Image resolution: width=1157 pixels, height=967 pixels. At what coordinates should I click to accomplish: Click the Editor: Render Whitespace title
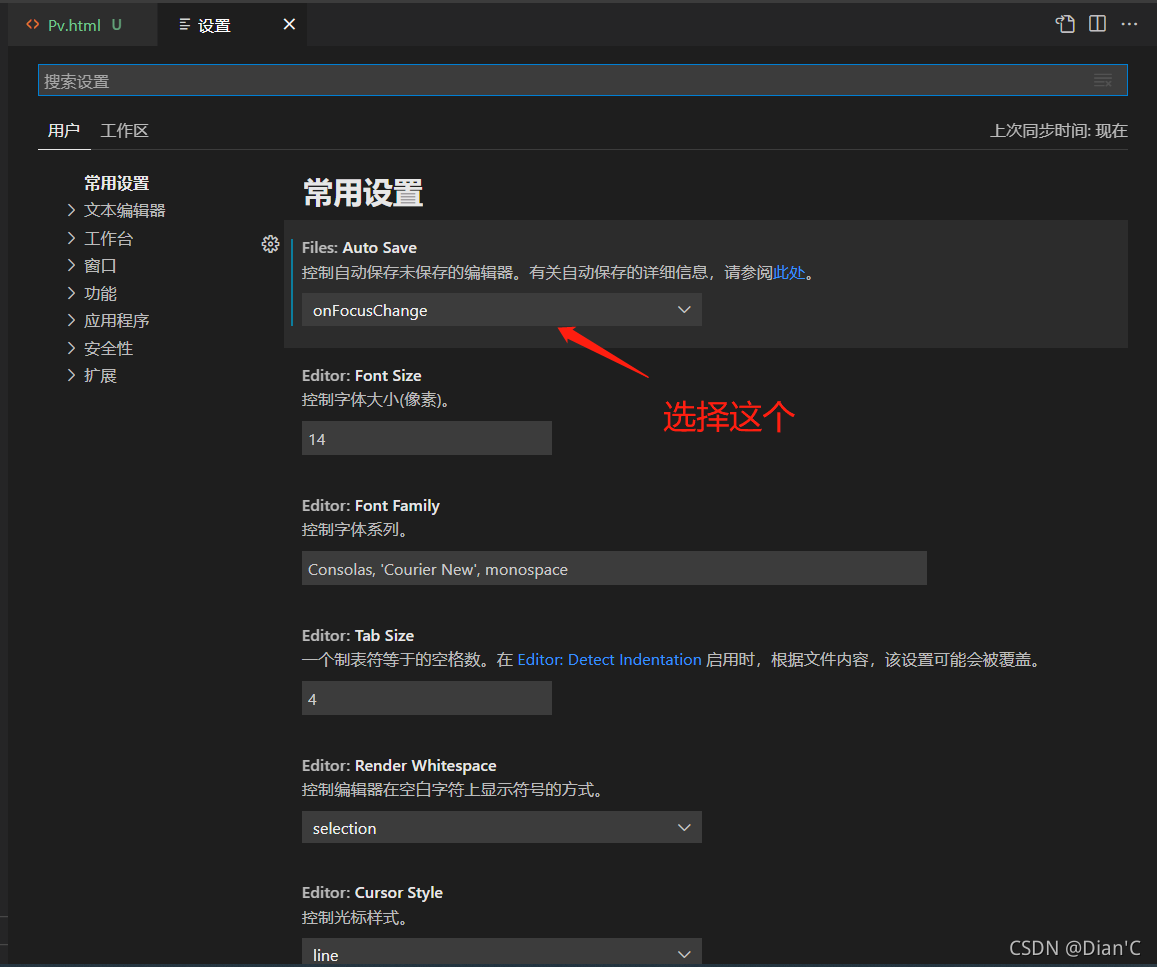(399, 766)
